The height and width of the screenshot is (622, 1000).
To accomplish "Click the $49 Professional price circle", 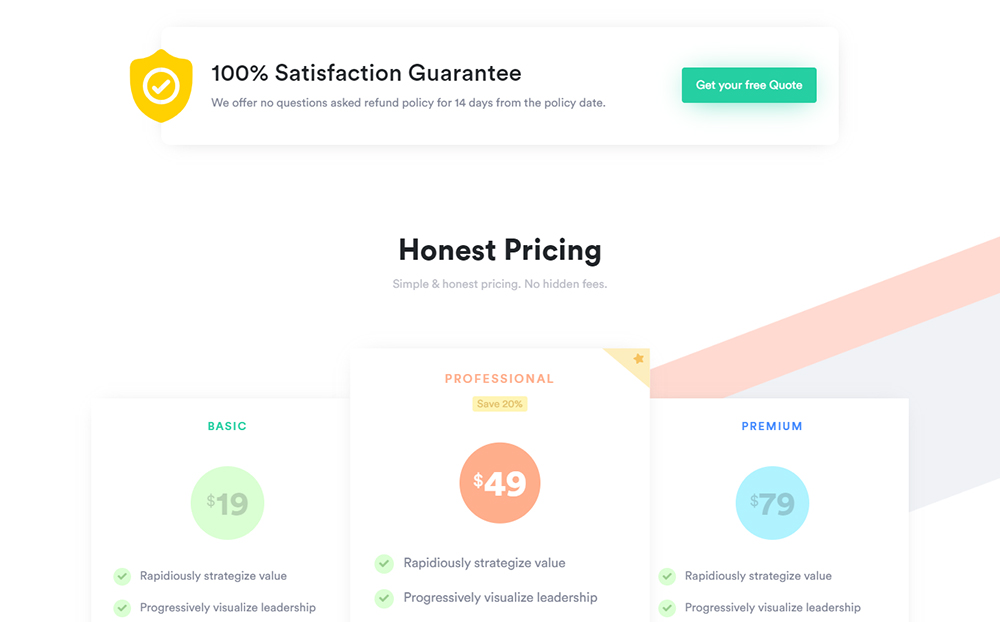I will [x=499, y=483].
